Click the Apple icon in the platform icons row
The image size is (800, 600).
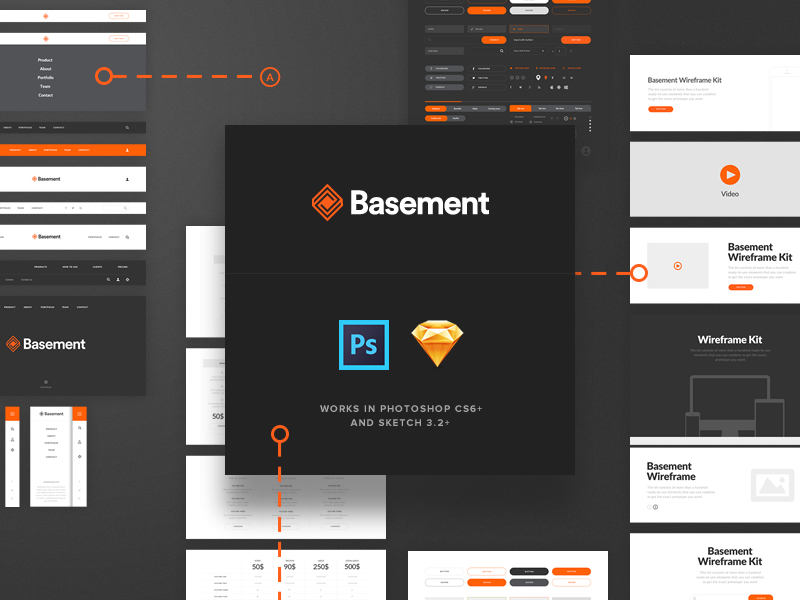coord(551,88)
